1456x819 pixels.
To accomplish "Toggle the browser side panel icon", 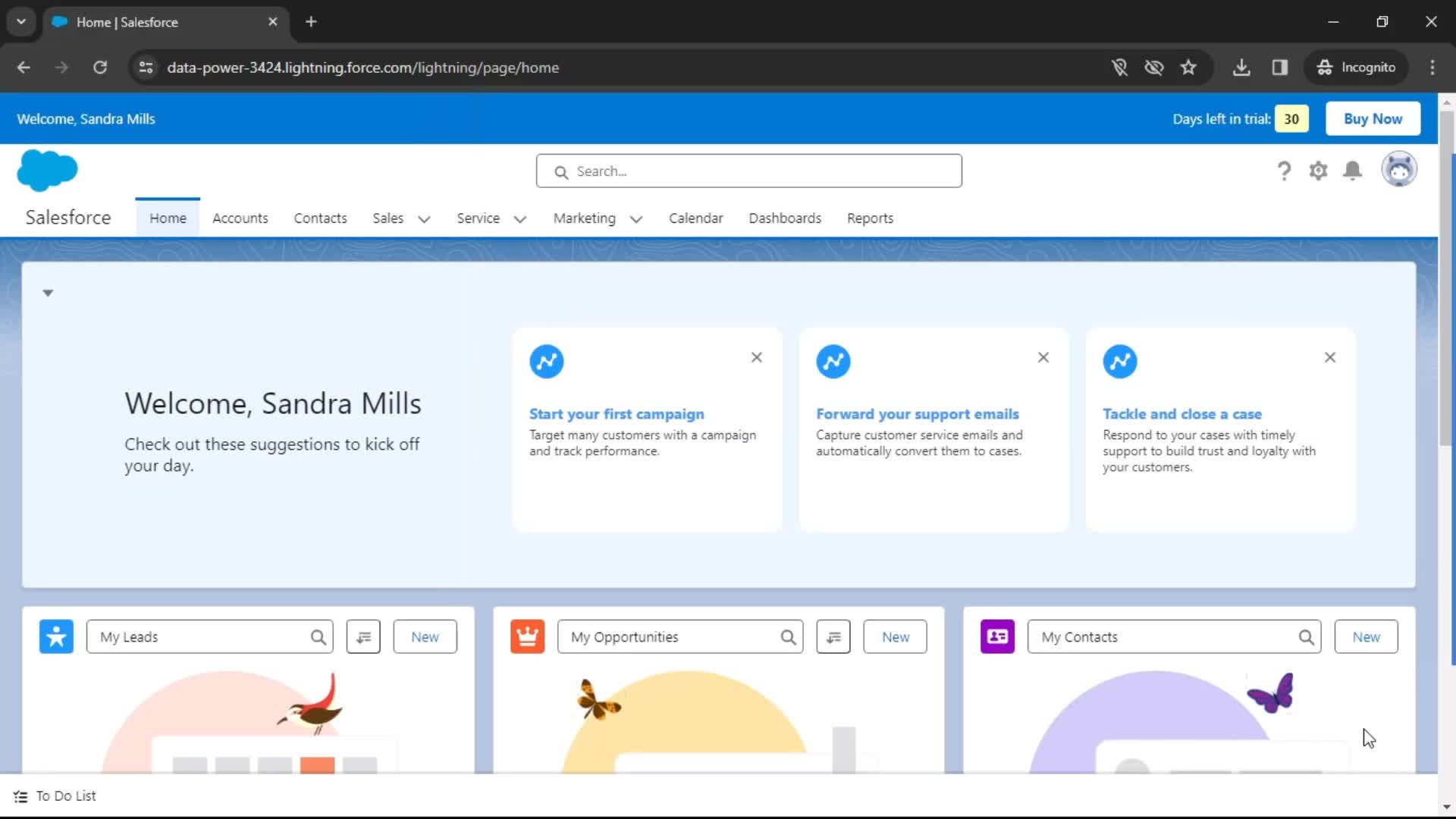I will [x=1280, y=67].
